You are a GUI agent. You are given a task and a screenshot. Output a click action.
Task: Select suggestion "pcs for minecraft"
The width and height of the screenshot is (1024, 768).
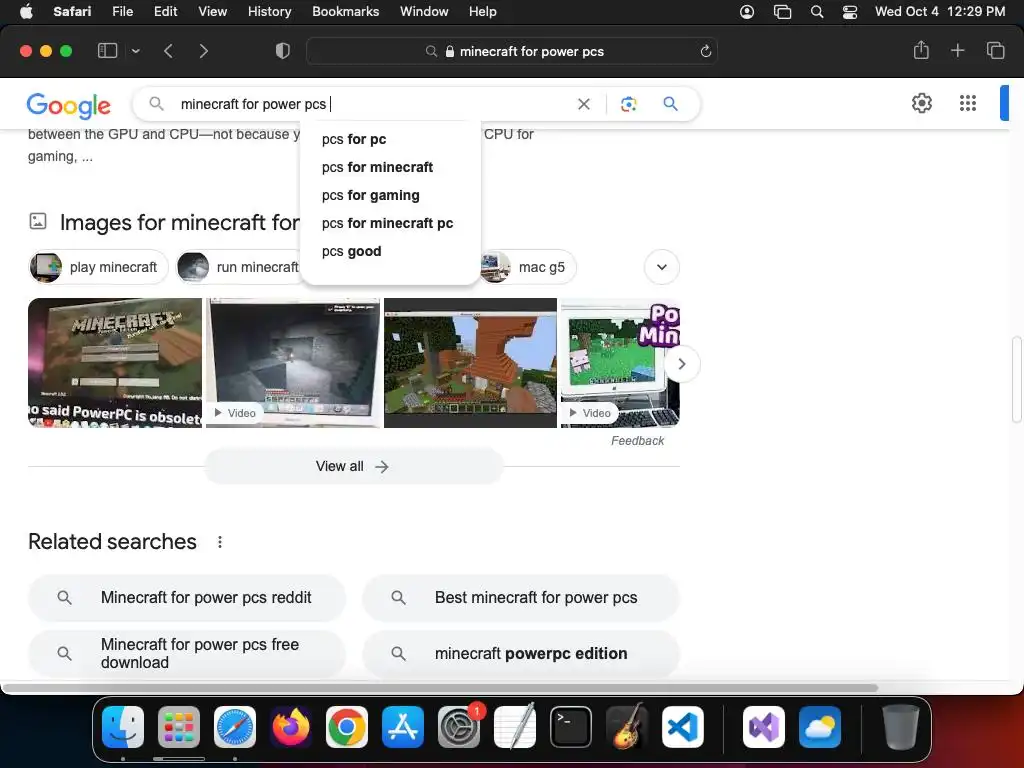(x=391, y=167)
